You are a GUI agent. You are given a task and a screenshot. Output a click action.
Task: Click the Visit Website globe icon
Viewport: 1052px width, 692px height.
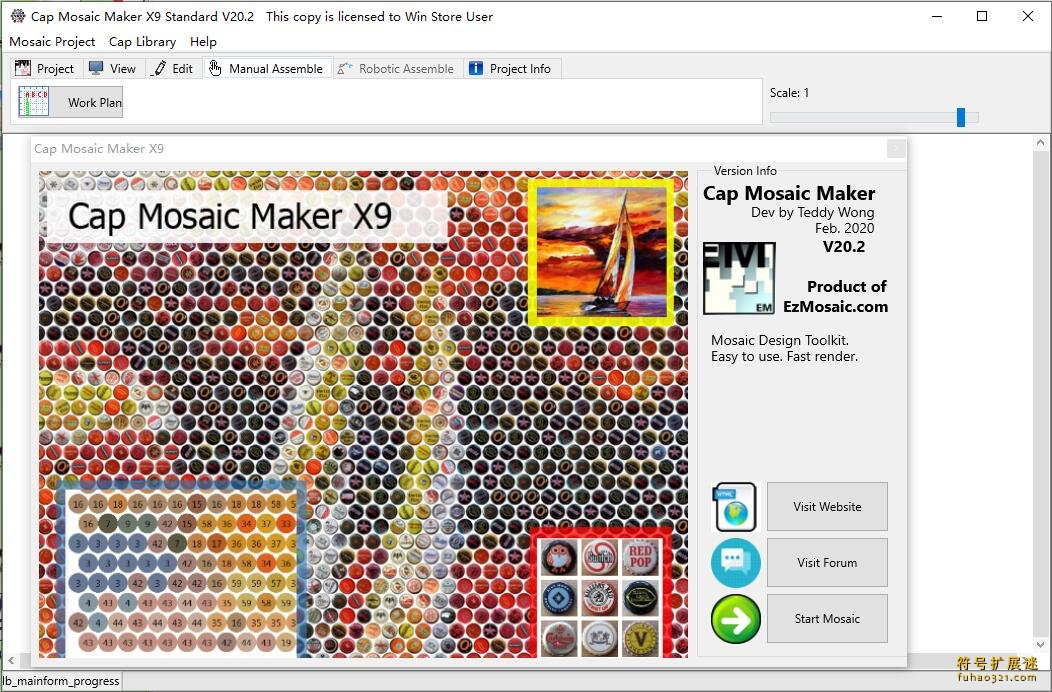tap(735, 506)
